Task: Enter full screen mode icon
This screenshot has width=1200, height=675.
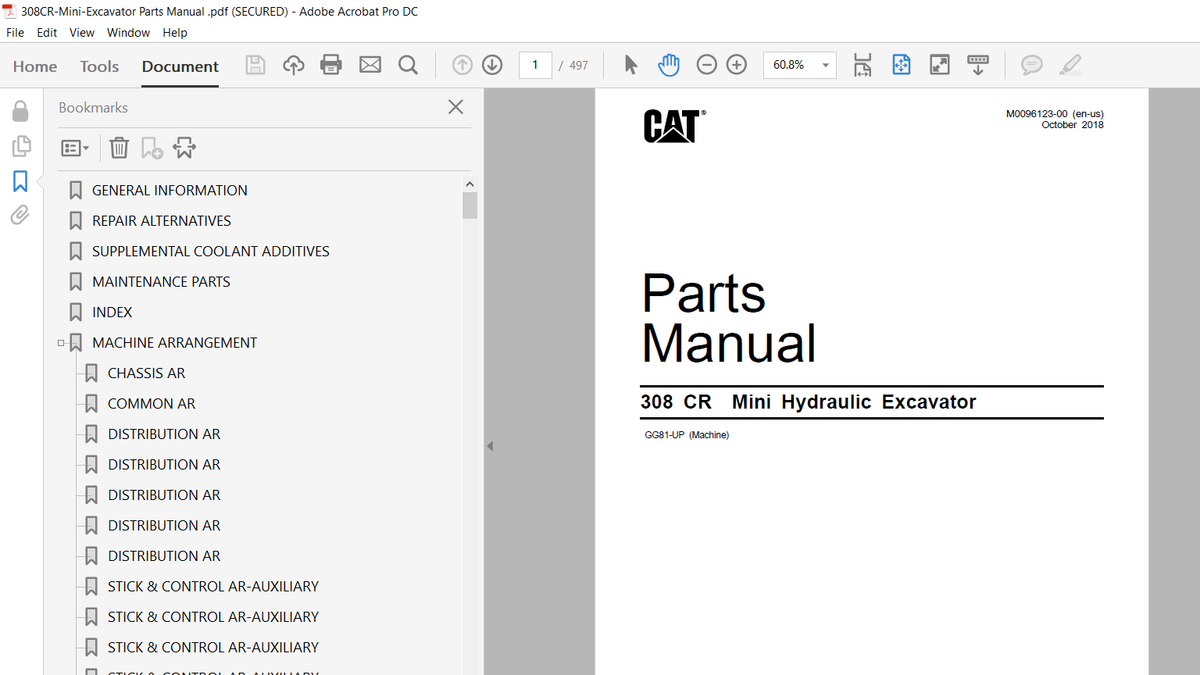Action: point(939,65)
